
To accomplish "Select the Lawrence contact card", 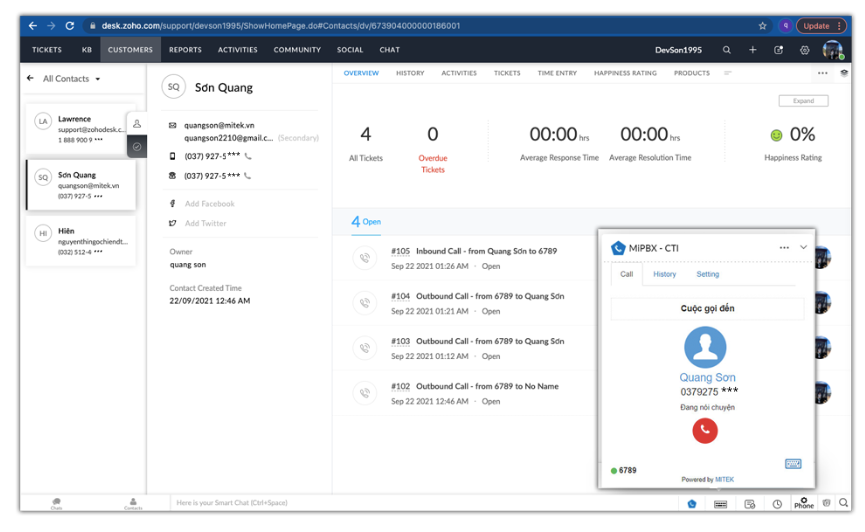I will [x=79, y=129].
